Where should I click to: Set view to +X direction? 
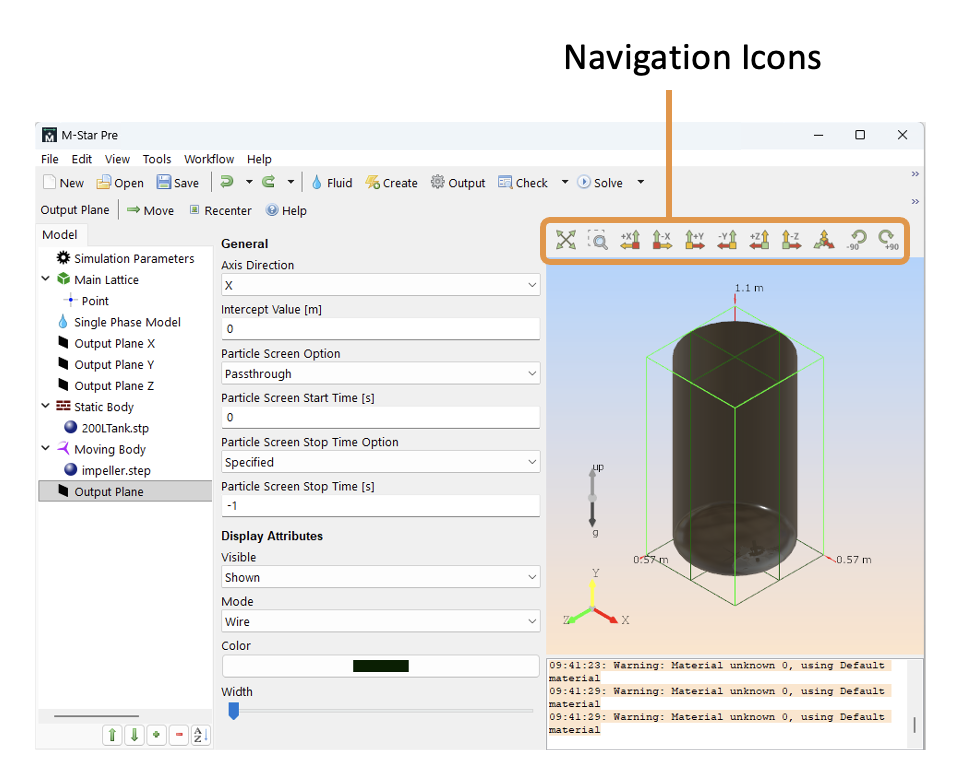coord(630,240)
